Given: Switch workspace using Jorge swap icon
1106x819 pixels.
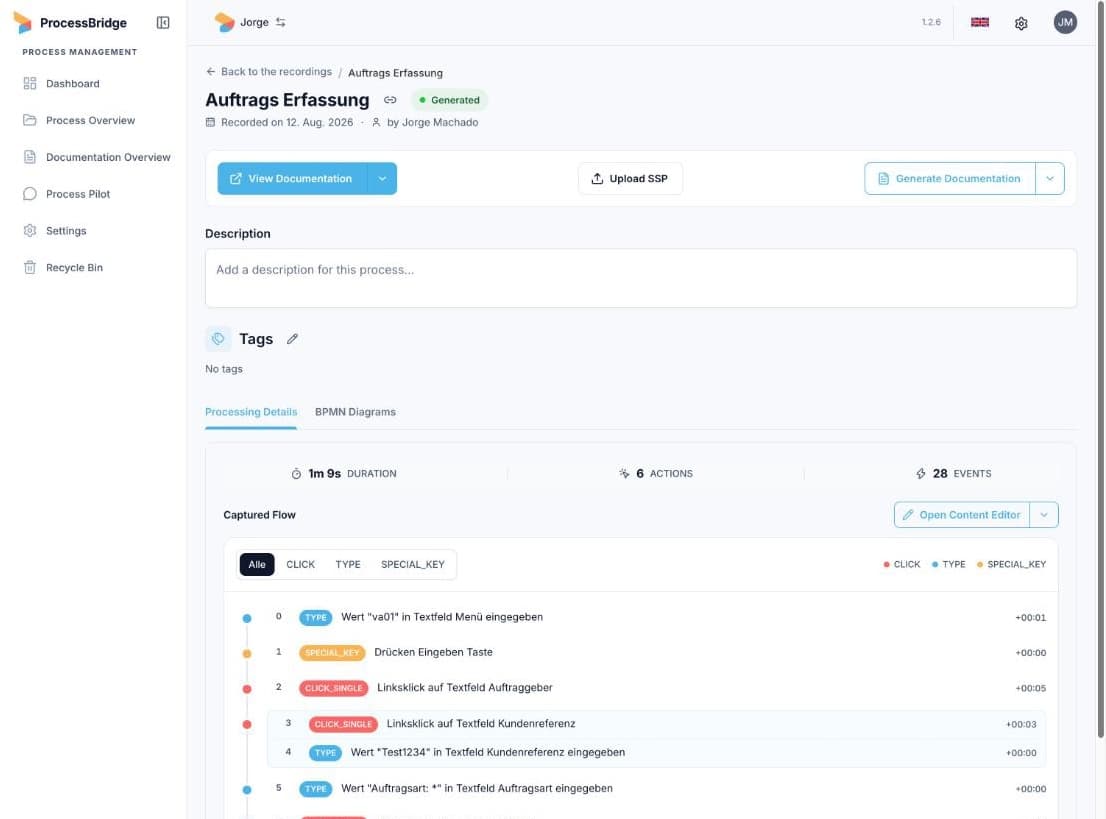Looking at the screenshot, I should click(x=281, y=23).
